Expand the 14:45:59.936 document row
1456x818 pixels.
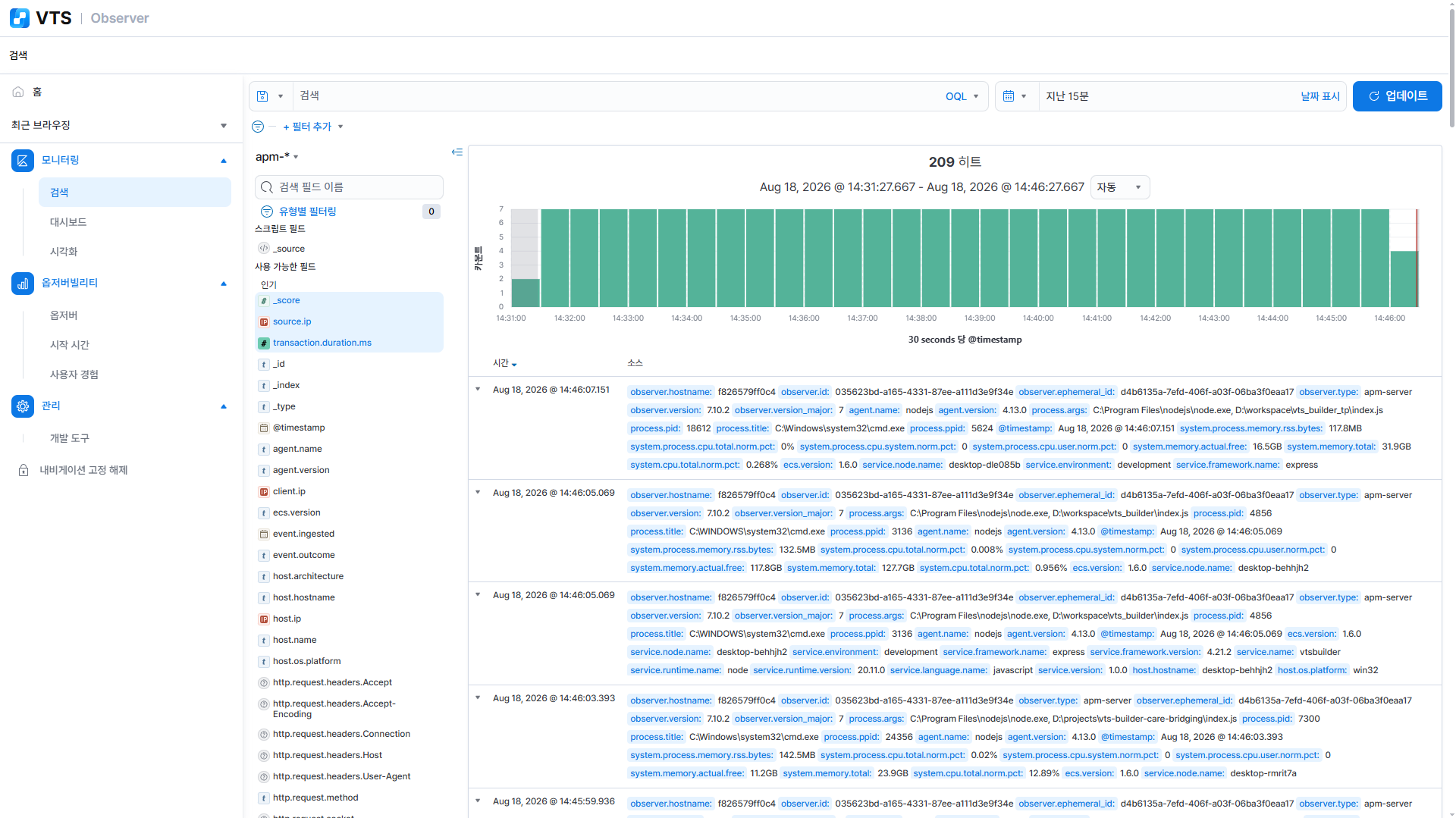478,801
